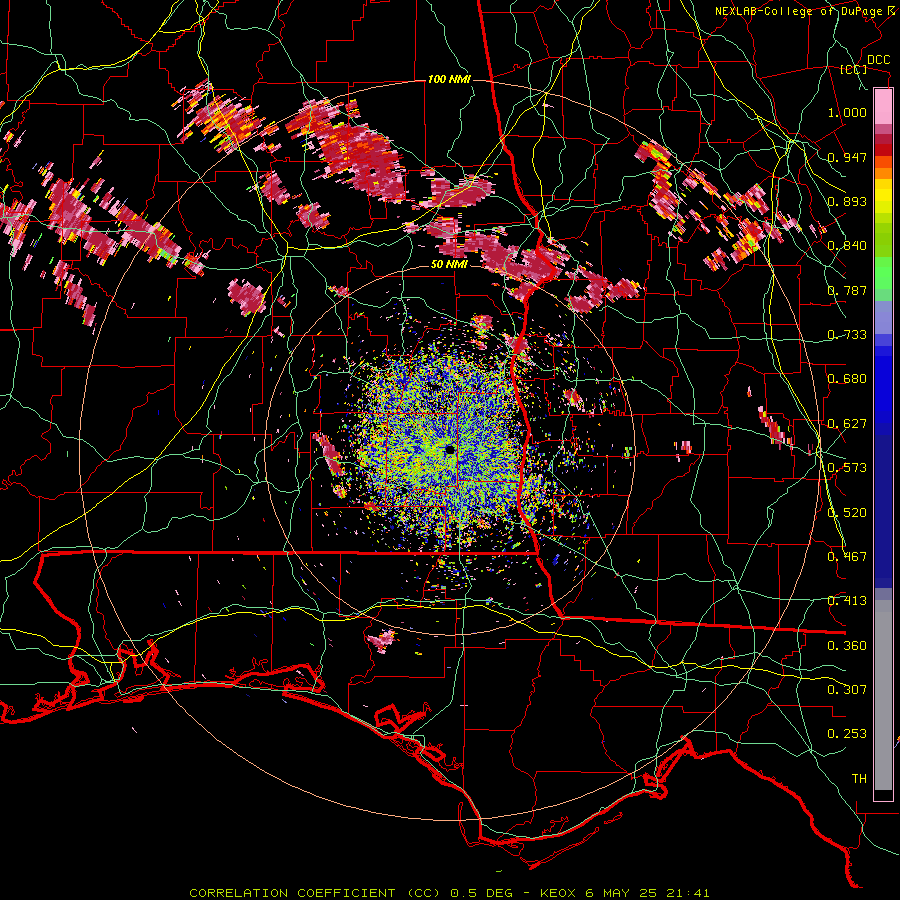
Task: Click the 50 NMI range ring label
Action: click(449, 264)
